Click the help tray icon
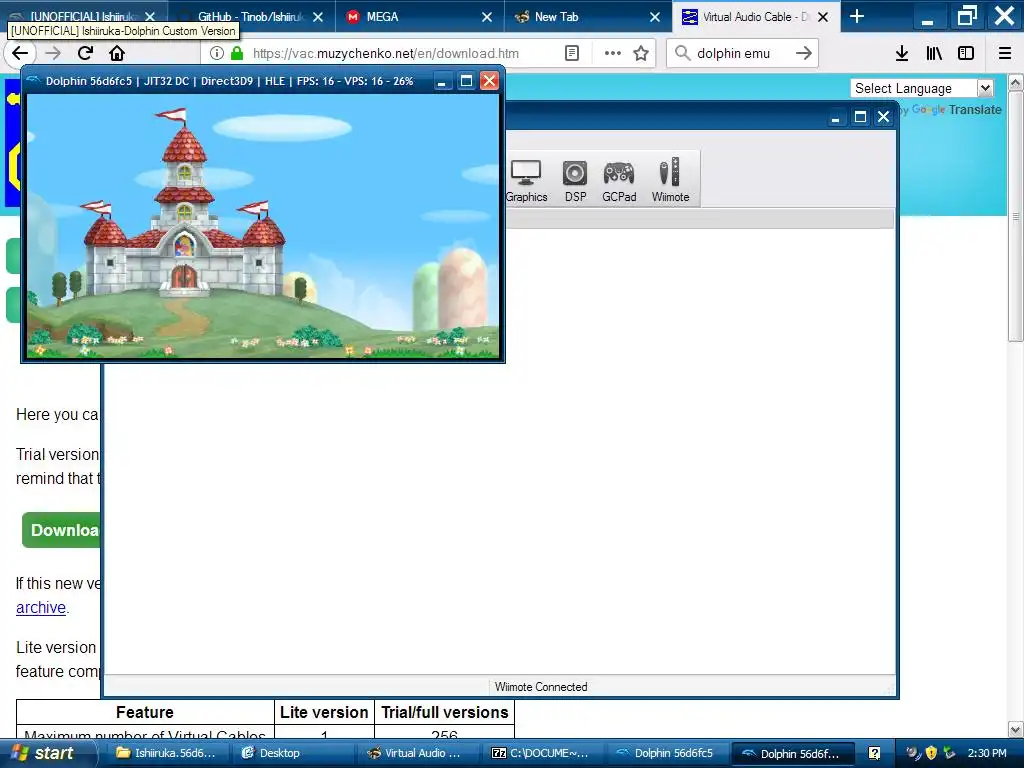 coord(874,753)
